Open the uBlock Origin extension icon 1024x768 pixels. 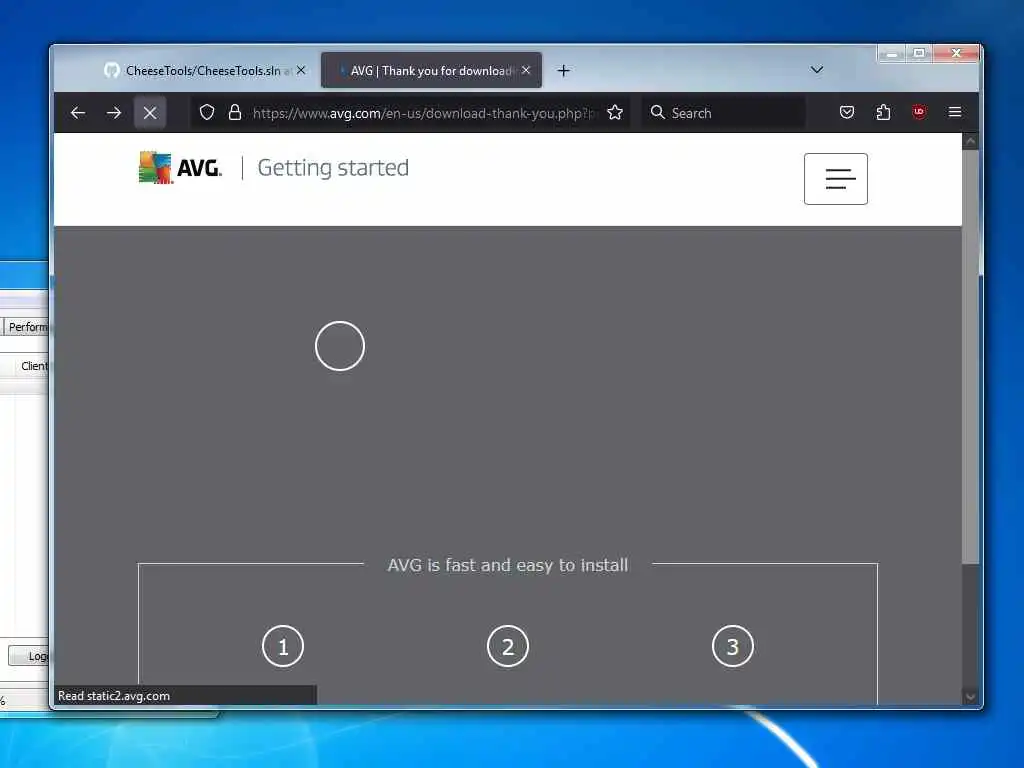919,113
